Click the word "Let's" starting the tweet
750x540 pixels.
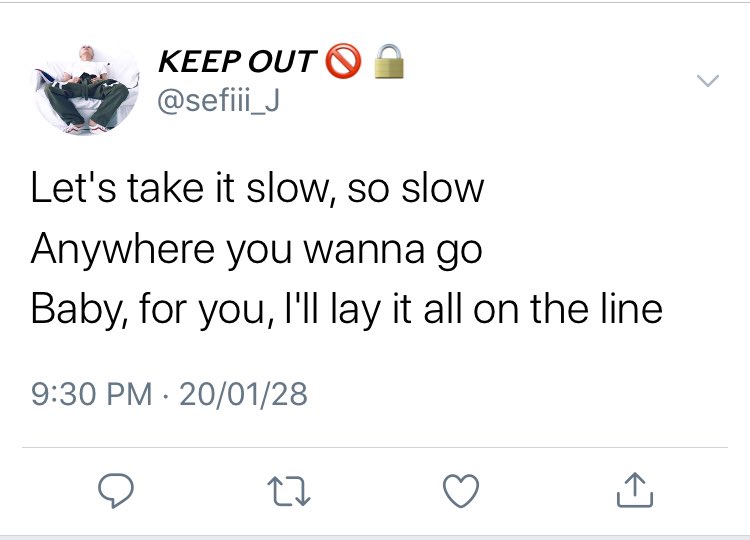point(73,187)
